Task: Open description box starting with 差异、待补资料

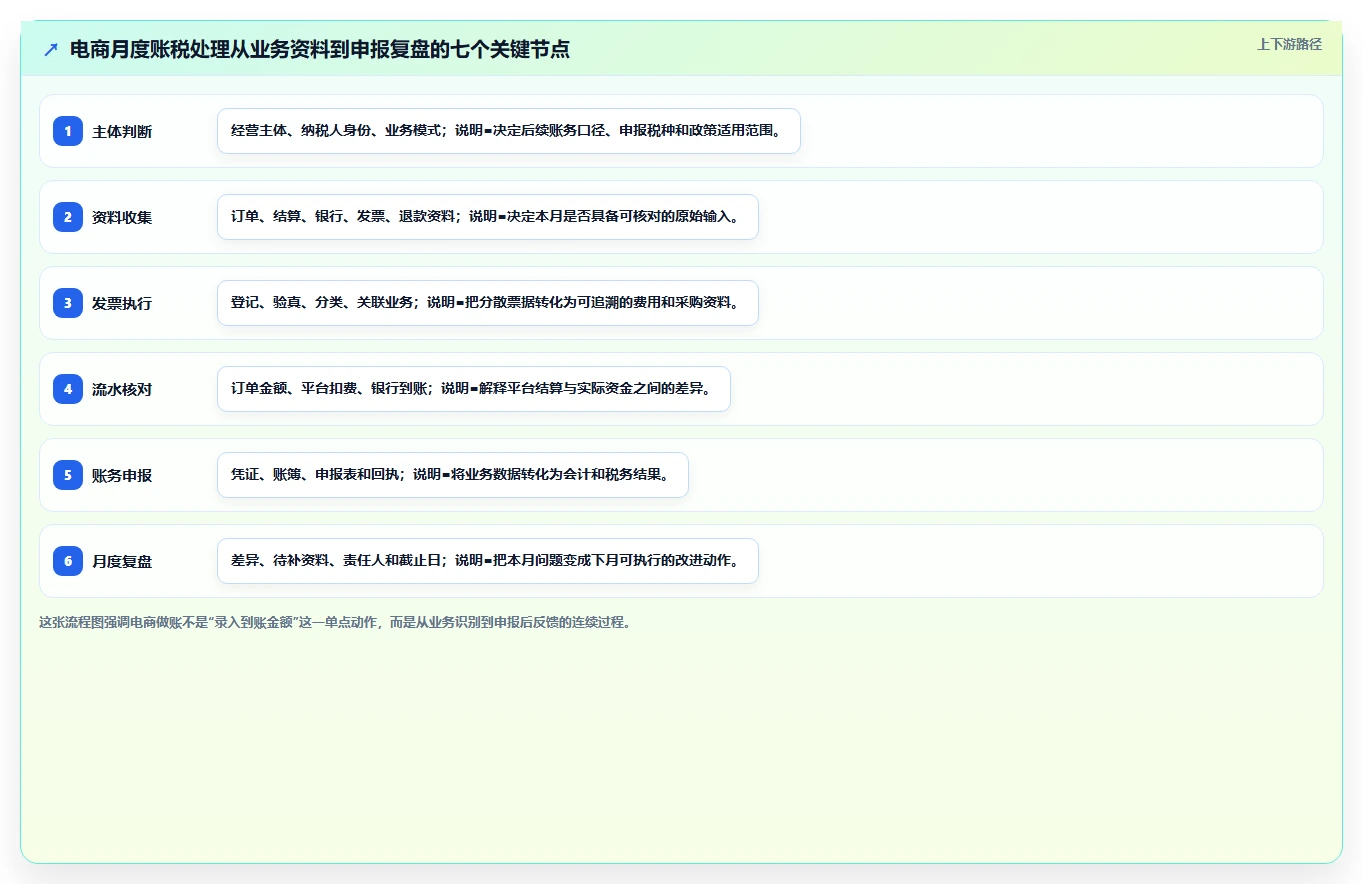Action: click(488, 561)
